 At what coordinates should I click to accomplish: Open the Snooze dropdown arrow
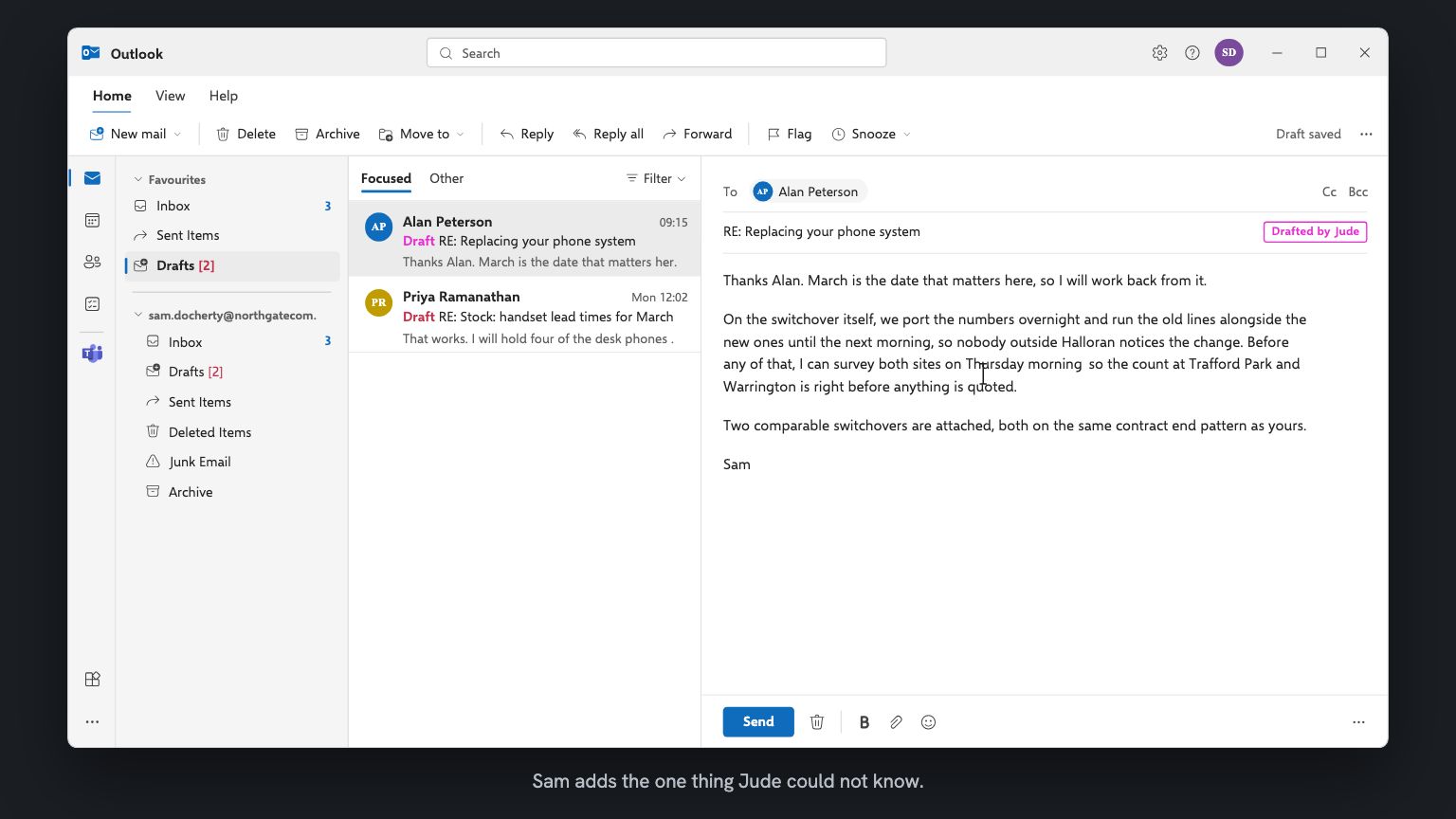[x=906, y=135]
